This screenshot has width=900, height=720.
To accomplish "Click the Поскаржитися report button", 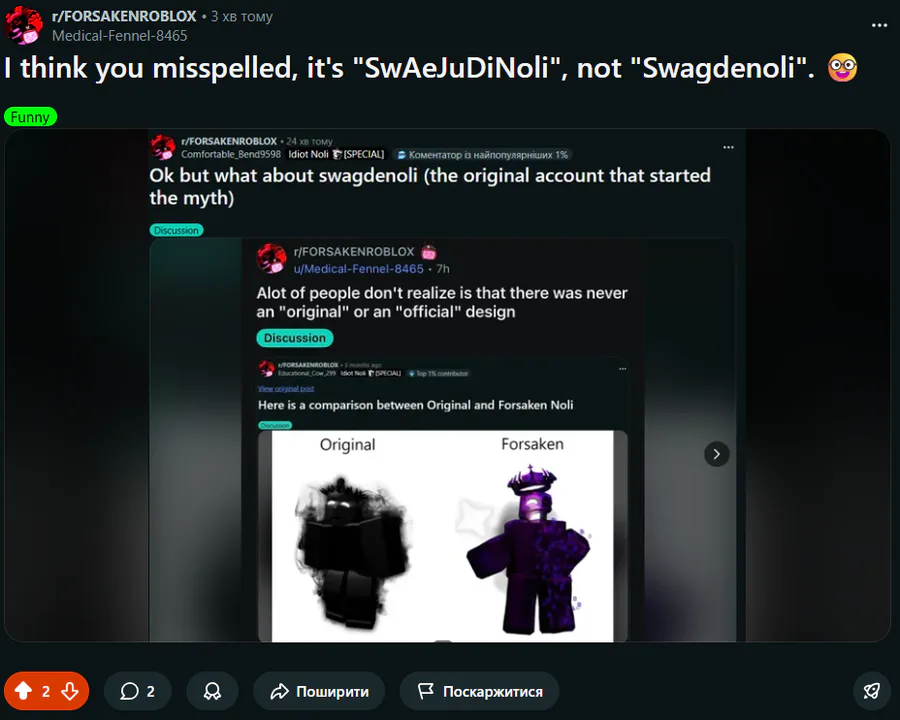I will pyautogui.click(x=480, y=691).
